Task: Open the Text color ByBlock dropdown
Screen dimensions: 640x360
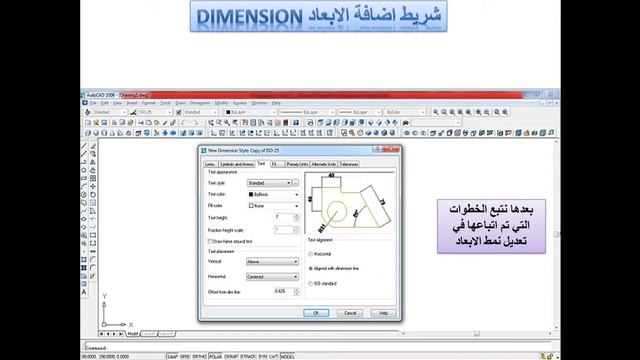Action: 273,194
